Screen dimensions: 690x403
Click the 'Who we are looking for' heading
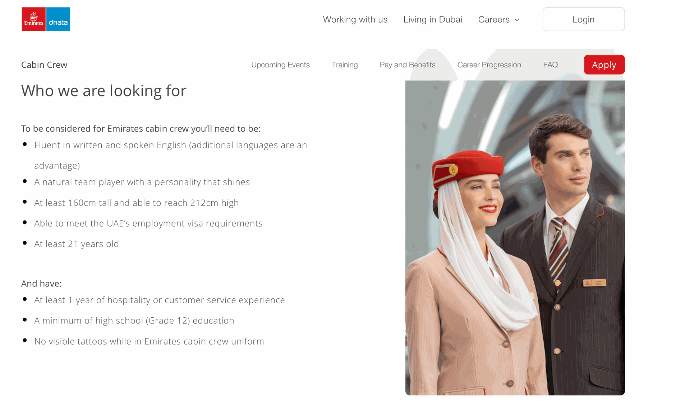tap(103, 91)
